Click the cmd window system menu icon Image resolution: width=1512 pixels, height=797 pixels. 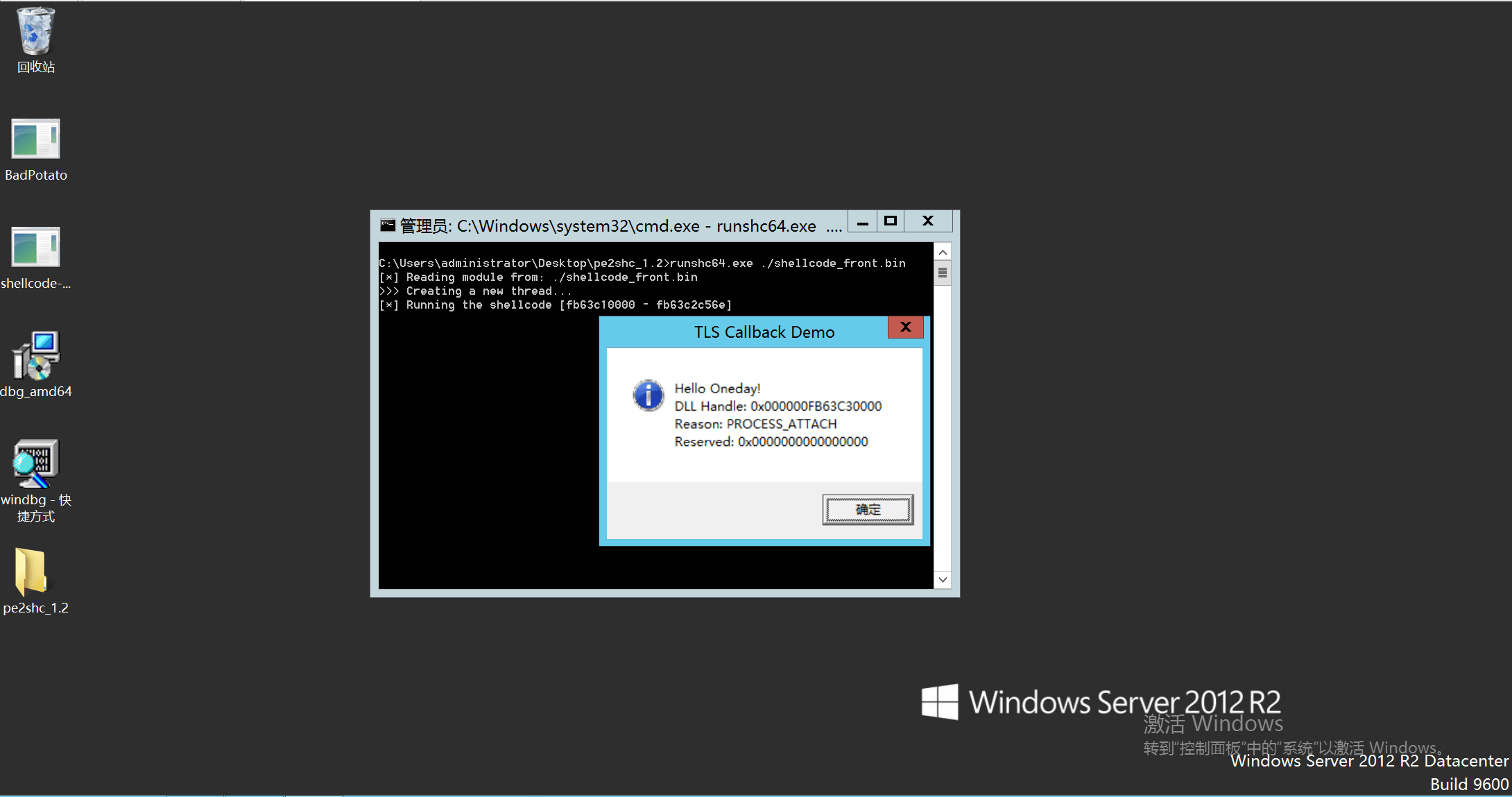click(x=388, y=225)
